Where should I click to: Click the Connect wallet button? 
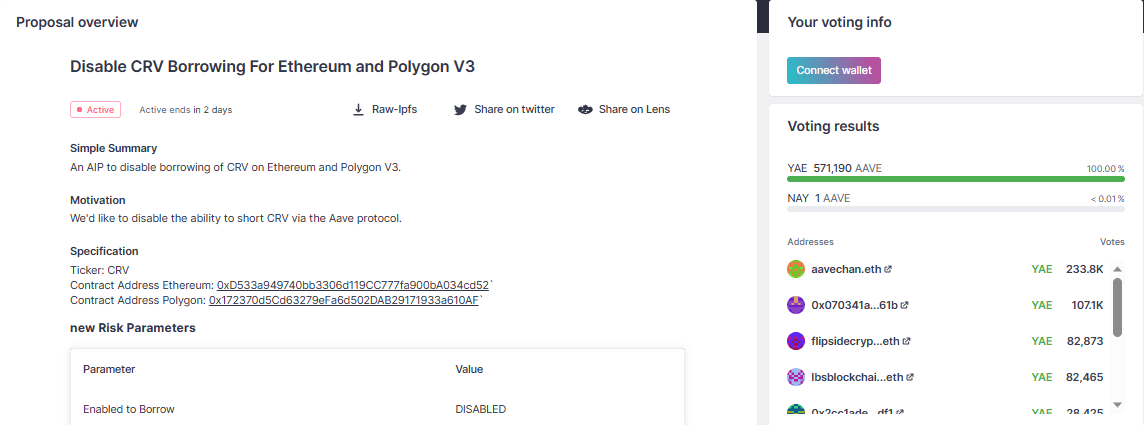click(834, 71)
